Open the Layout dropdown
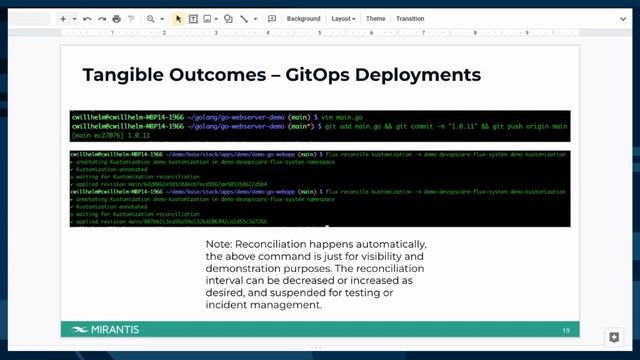Image resolution: width=640 pixels, height=360 pixels. pyautogui.click(x=343, y=19)
